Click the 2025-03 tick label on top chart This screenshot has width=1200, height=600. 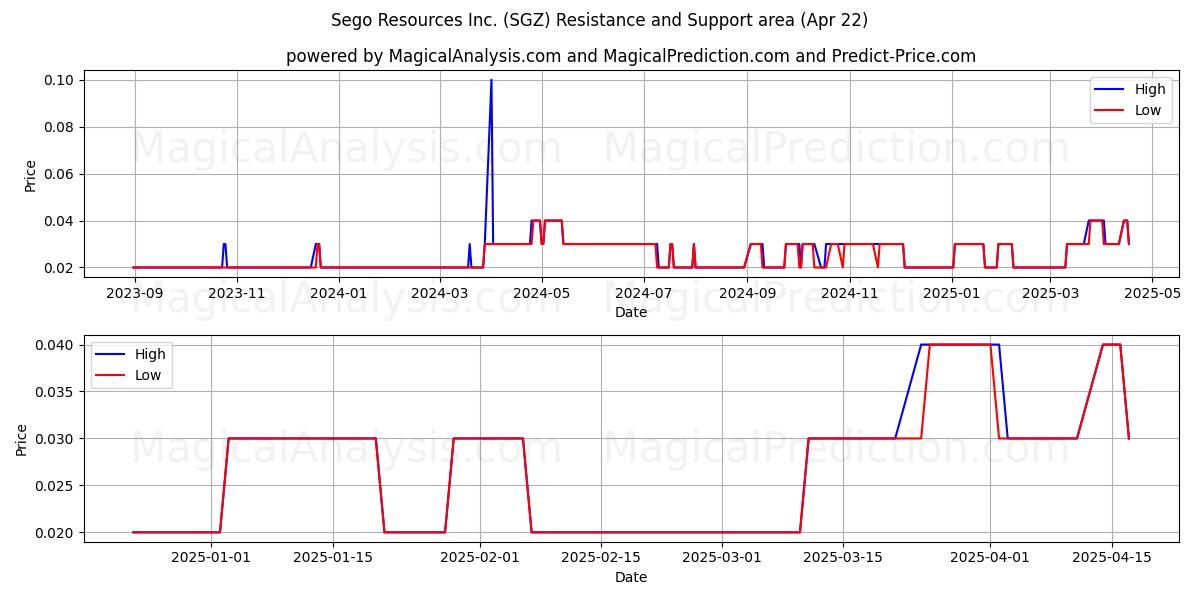[x=1050, y=294]
